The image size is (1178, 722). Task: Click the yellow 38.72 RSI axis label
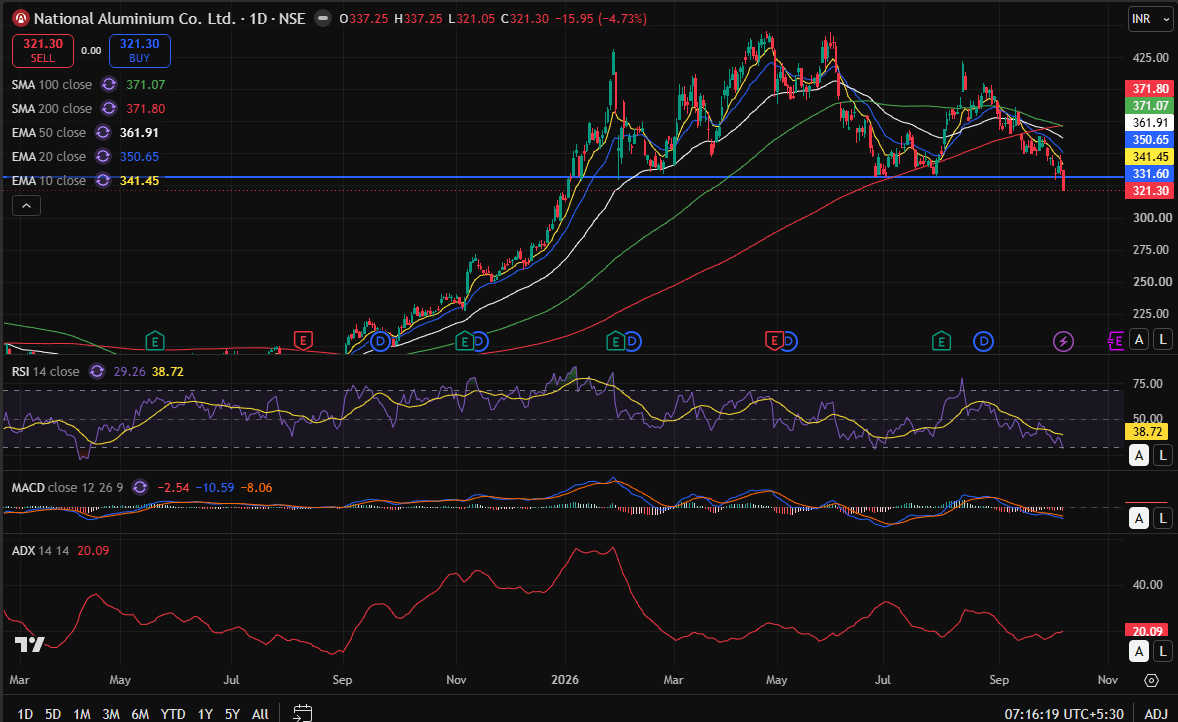click(x=1147, y=432)
